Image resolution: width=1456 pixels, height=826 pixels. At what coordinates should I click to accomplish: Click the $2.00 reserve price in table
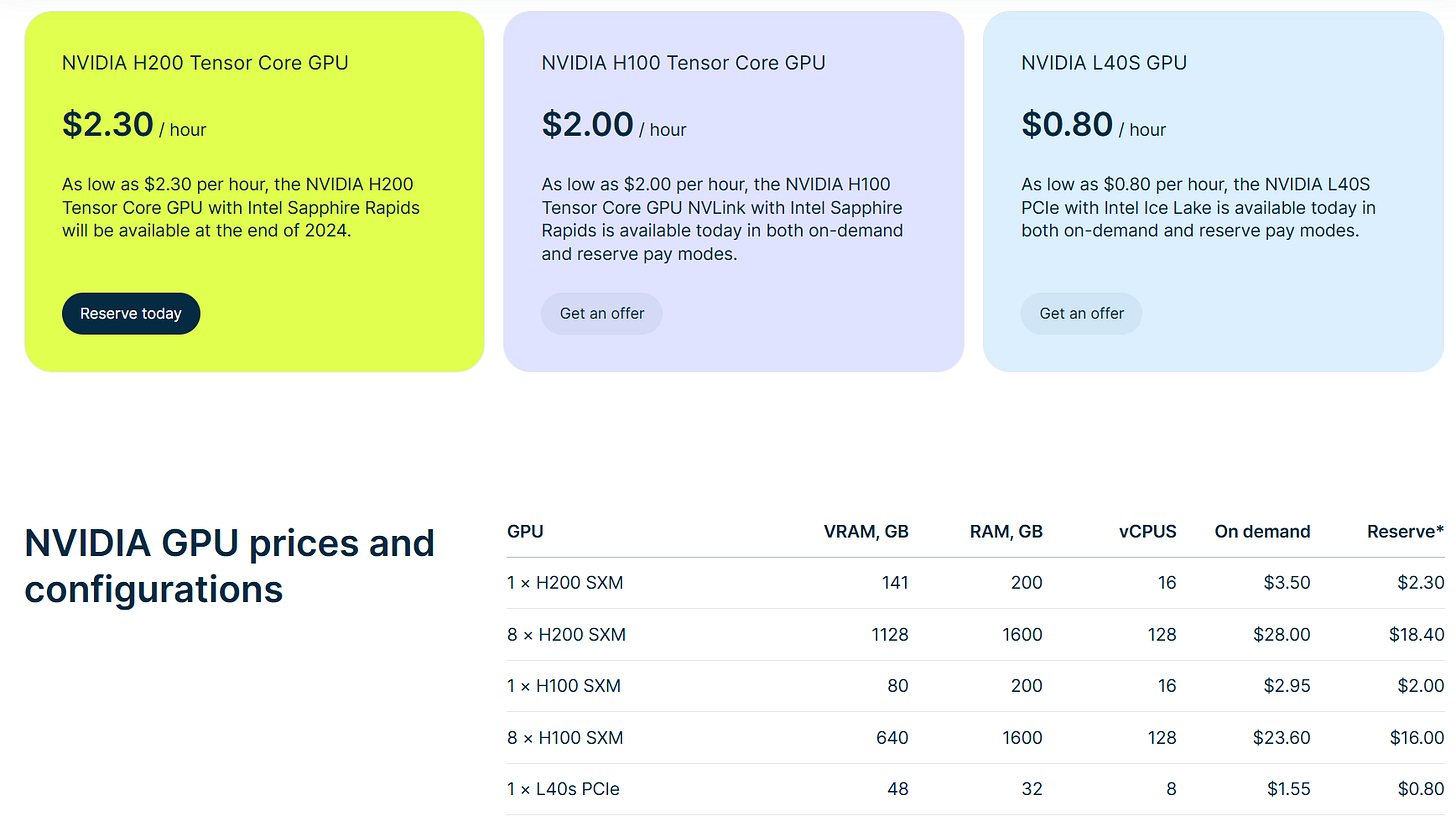click(1421, 686)
